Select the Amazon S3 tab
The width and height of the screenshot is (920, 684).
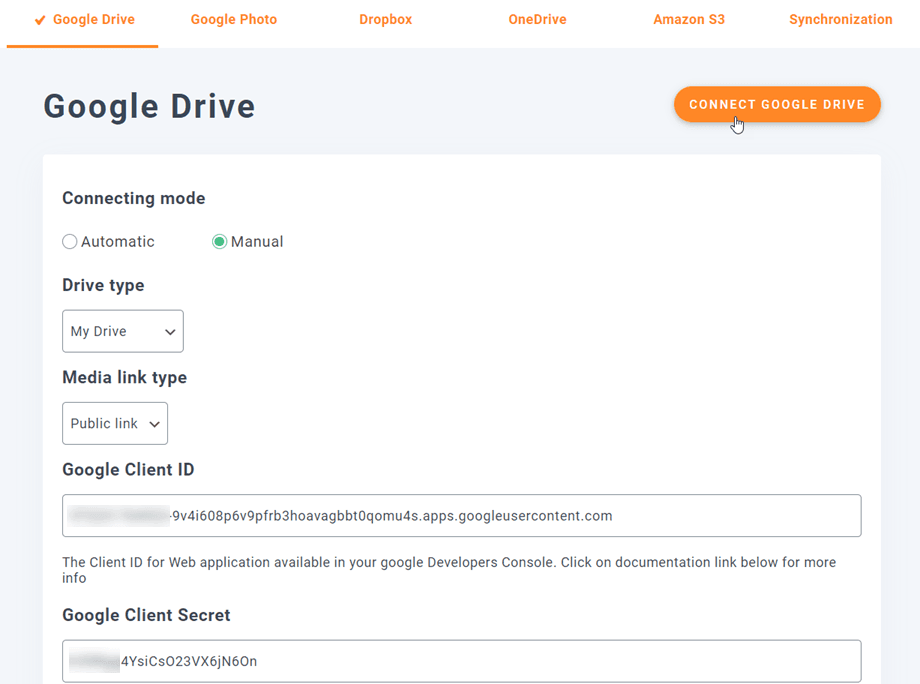tap(689, 20)
